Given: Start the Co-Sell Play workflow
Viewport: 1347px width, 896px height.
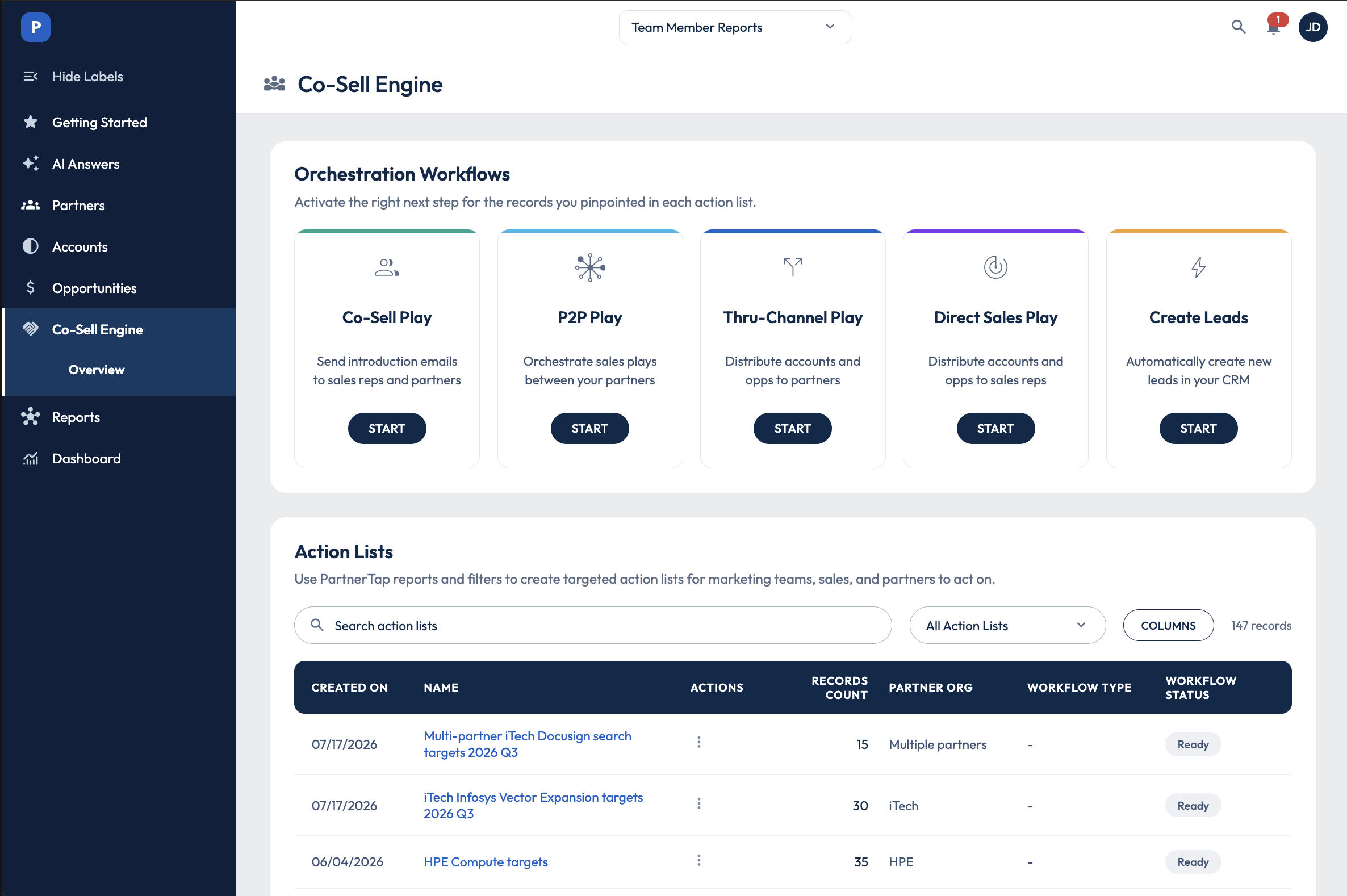Looking at the screenshot, I should 387,428.
